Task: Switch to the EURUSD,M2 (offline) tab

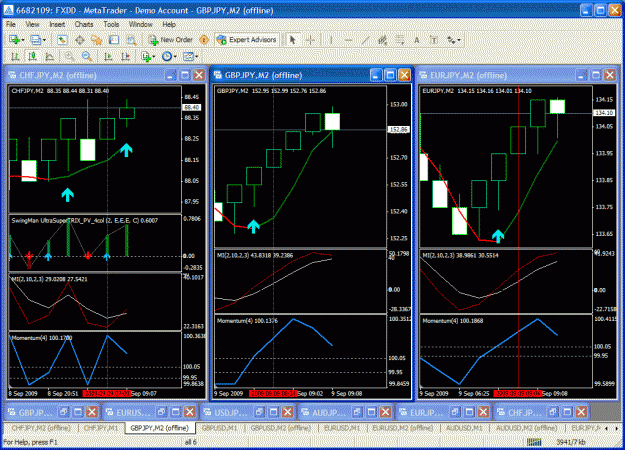Action: (403, 428)
